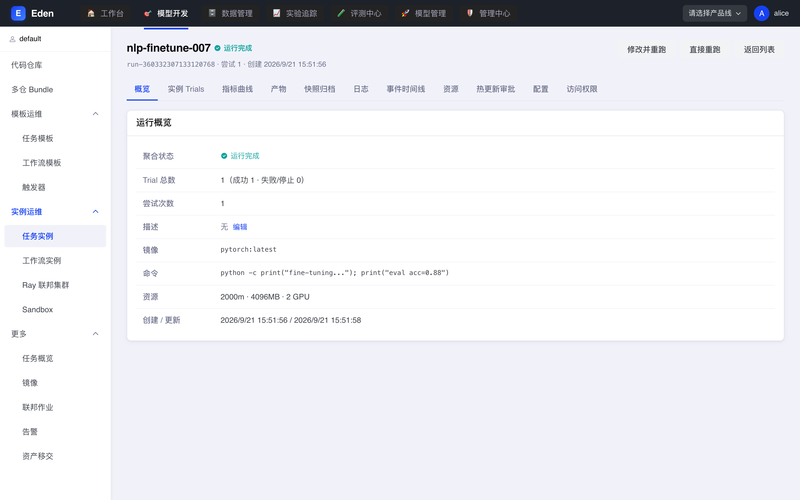Click the 模型管理 rocket icon

(405, 13)
